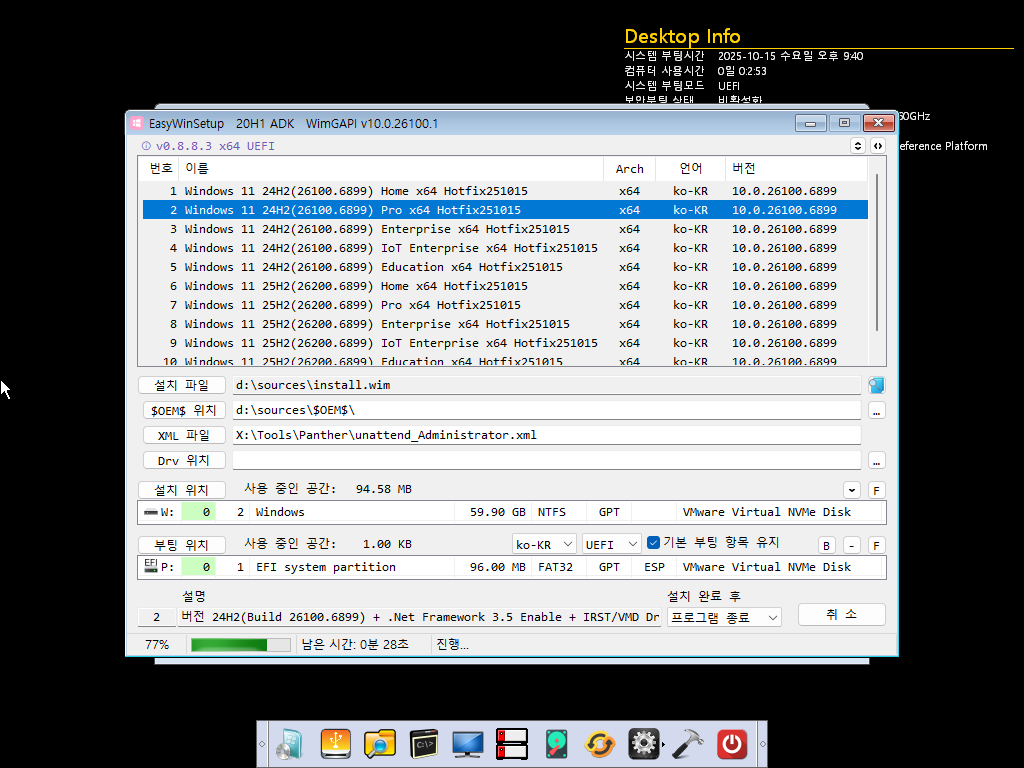1024x768 pixels.
Task: Click the dock's left edge diamond handle
Action: tap(262, 744)
